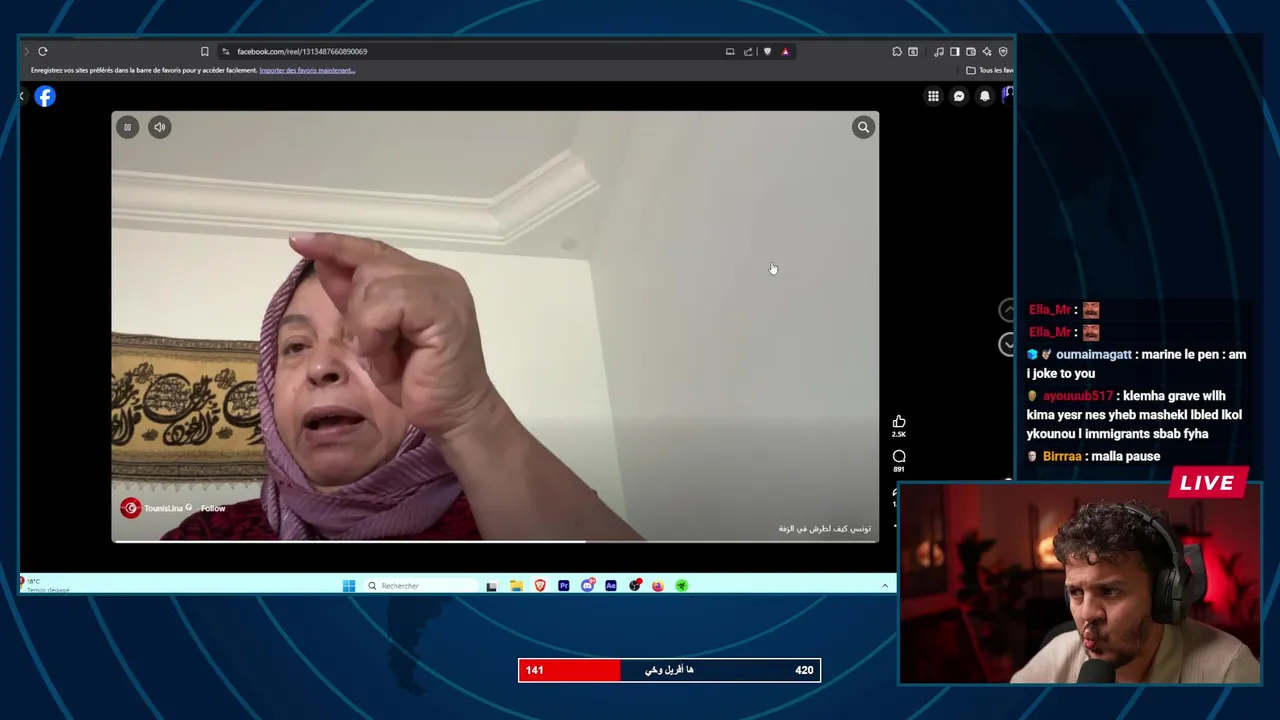Go to previous reel with up chevron
The image size is (1280, 720).
click(x=1007, y=310)
